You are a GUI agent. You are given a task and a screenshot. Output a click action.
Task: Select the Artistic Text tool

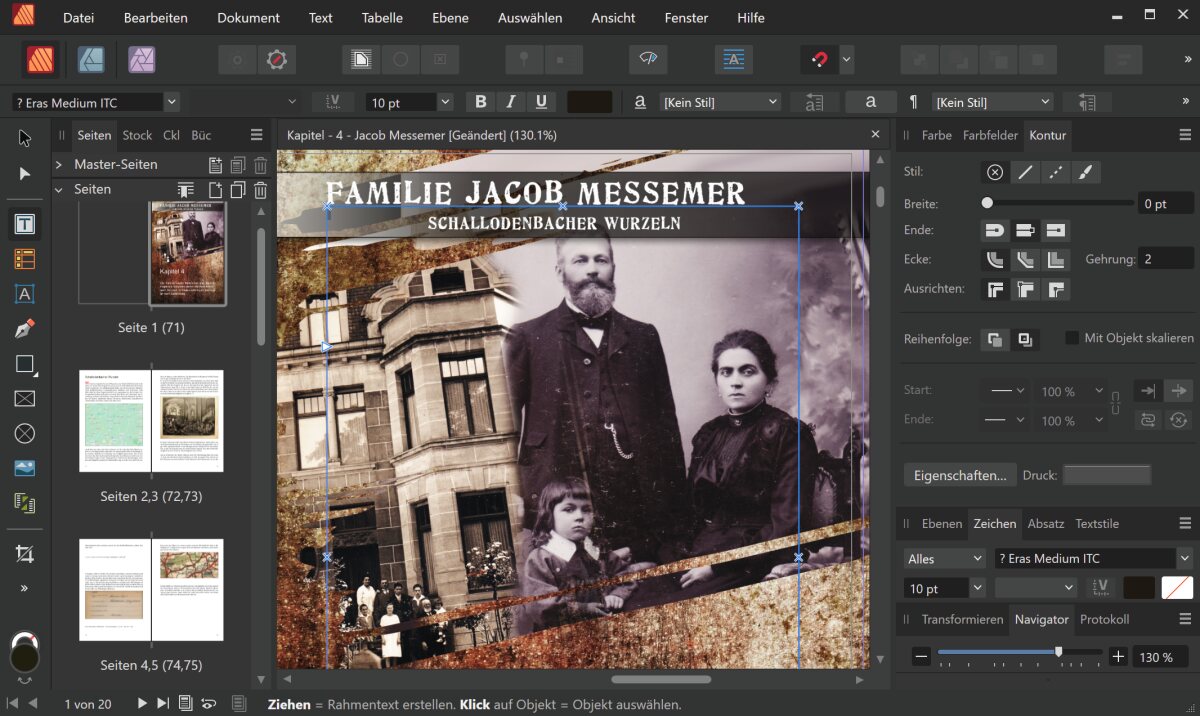[25, 294]
